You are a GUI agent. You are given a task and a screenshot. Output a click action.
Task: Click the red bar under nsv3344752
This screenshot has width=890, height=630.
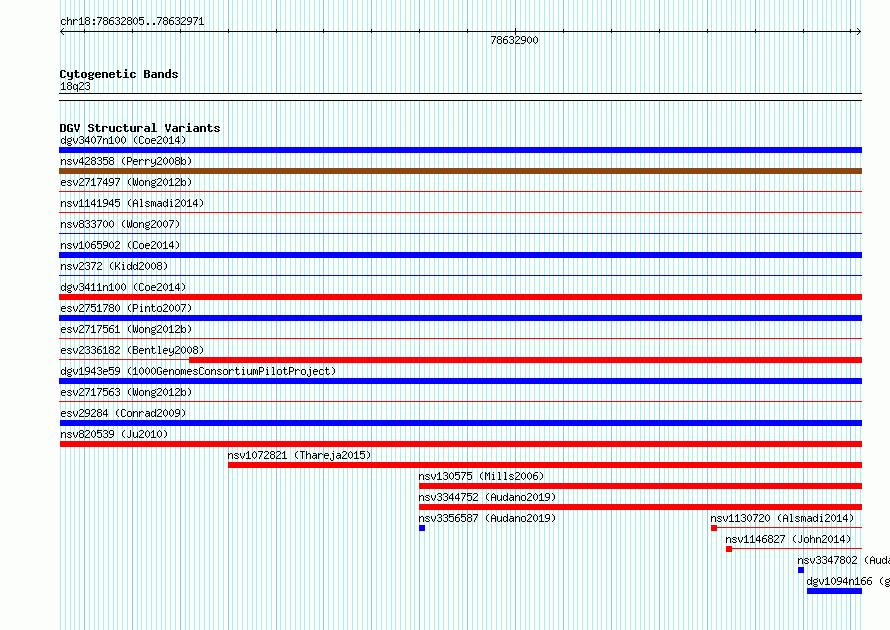(640, 507)
